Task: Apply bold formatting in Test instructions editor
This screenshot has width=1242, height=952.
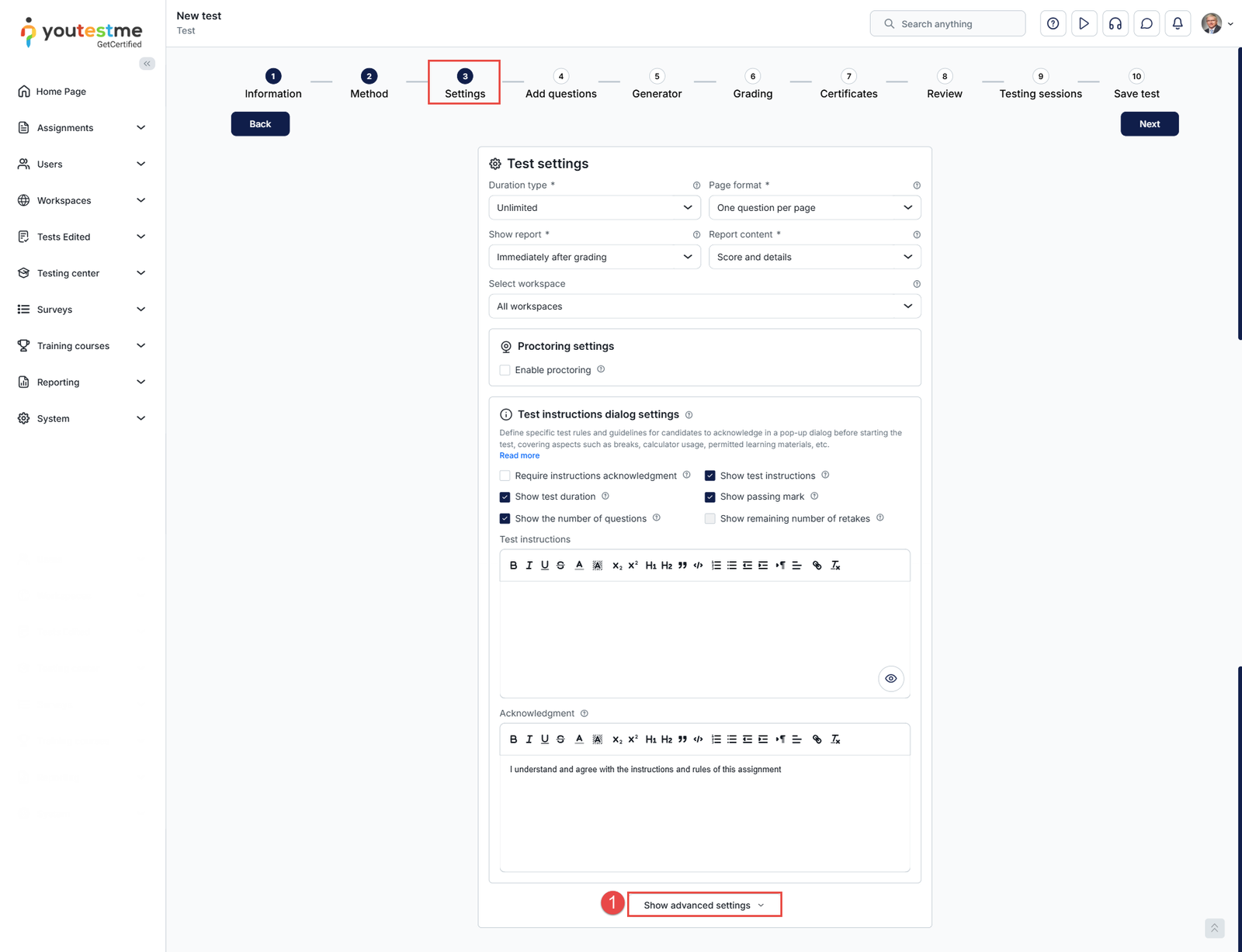Action: tap(513, 565)
